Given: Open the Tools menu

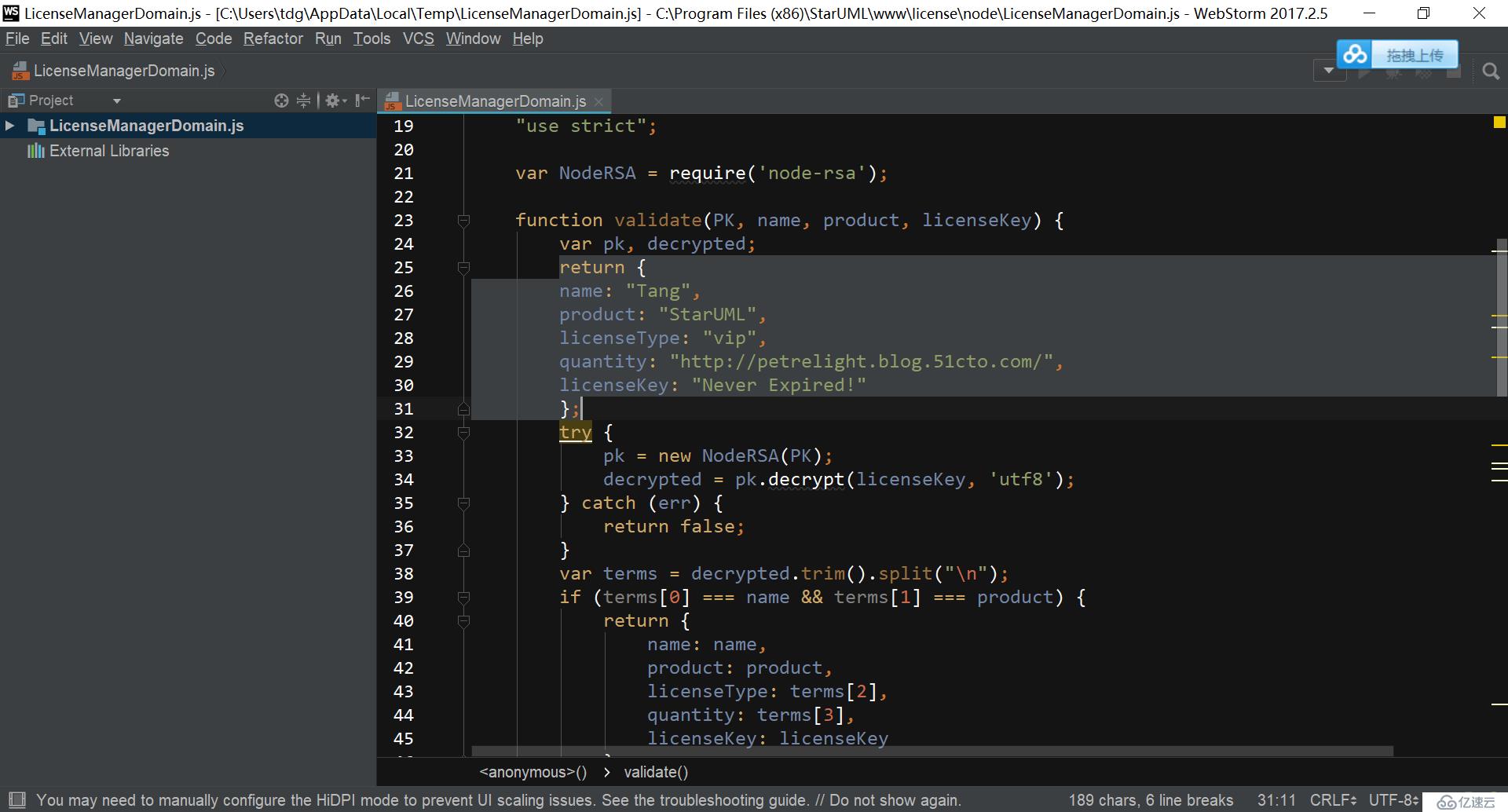Looking at the screenshot, I should point(372,38).
